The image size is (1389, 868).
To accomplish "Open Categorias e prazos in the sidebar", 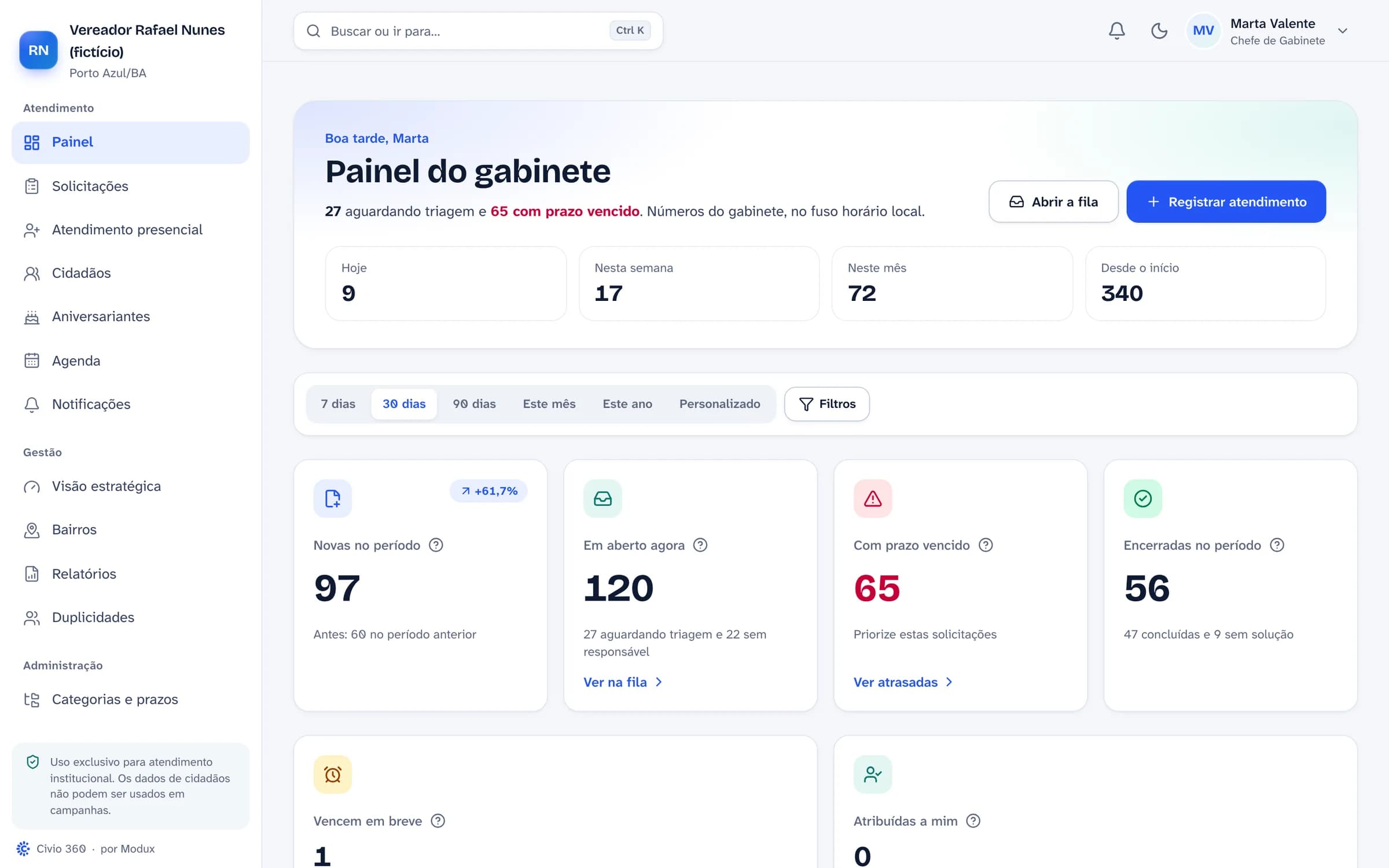I will click(x=130, y=700).
